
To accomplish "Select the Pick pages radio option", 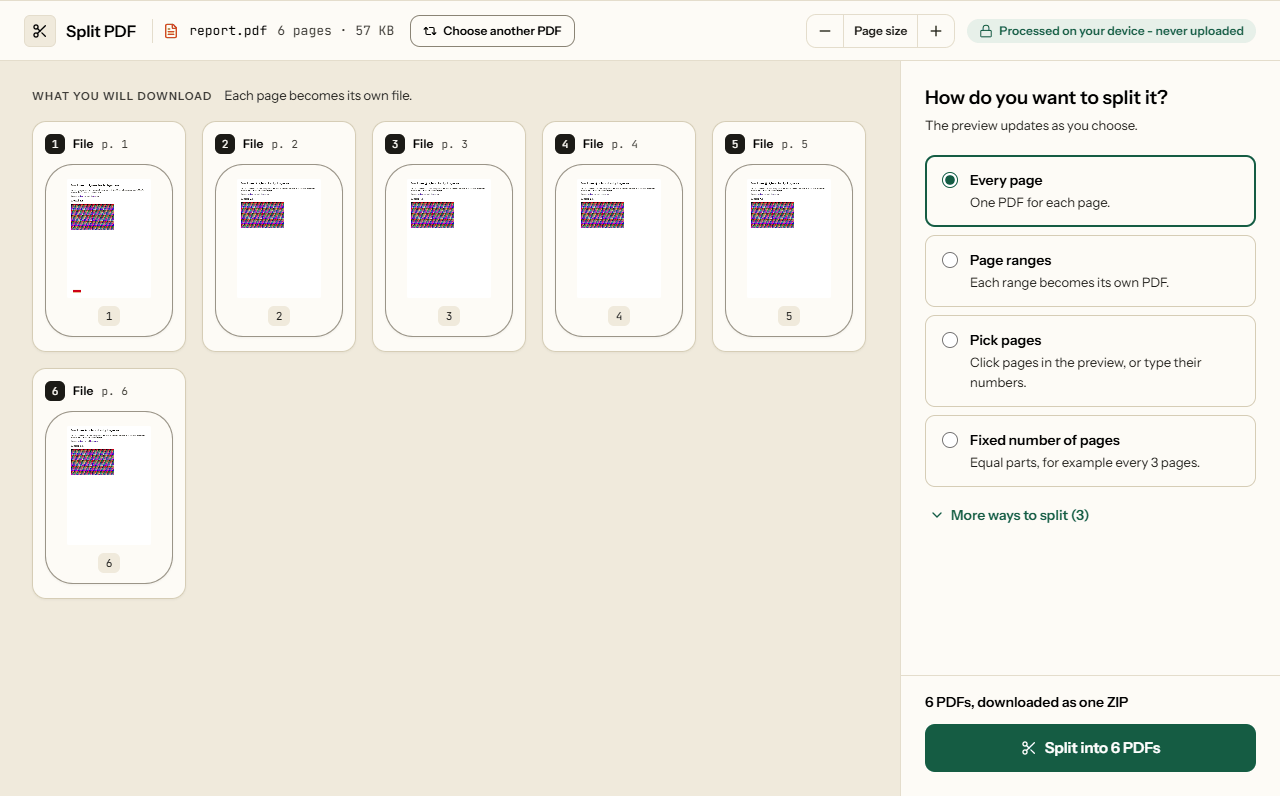I will click(x=1090, y=361).
